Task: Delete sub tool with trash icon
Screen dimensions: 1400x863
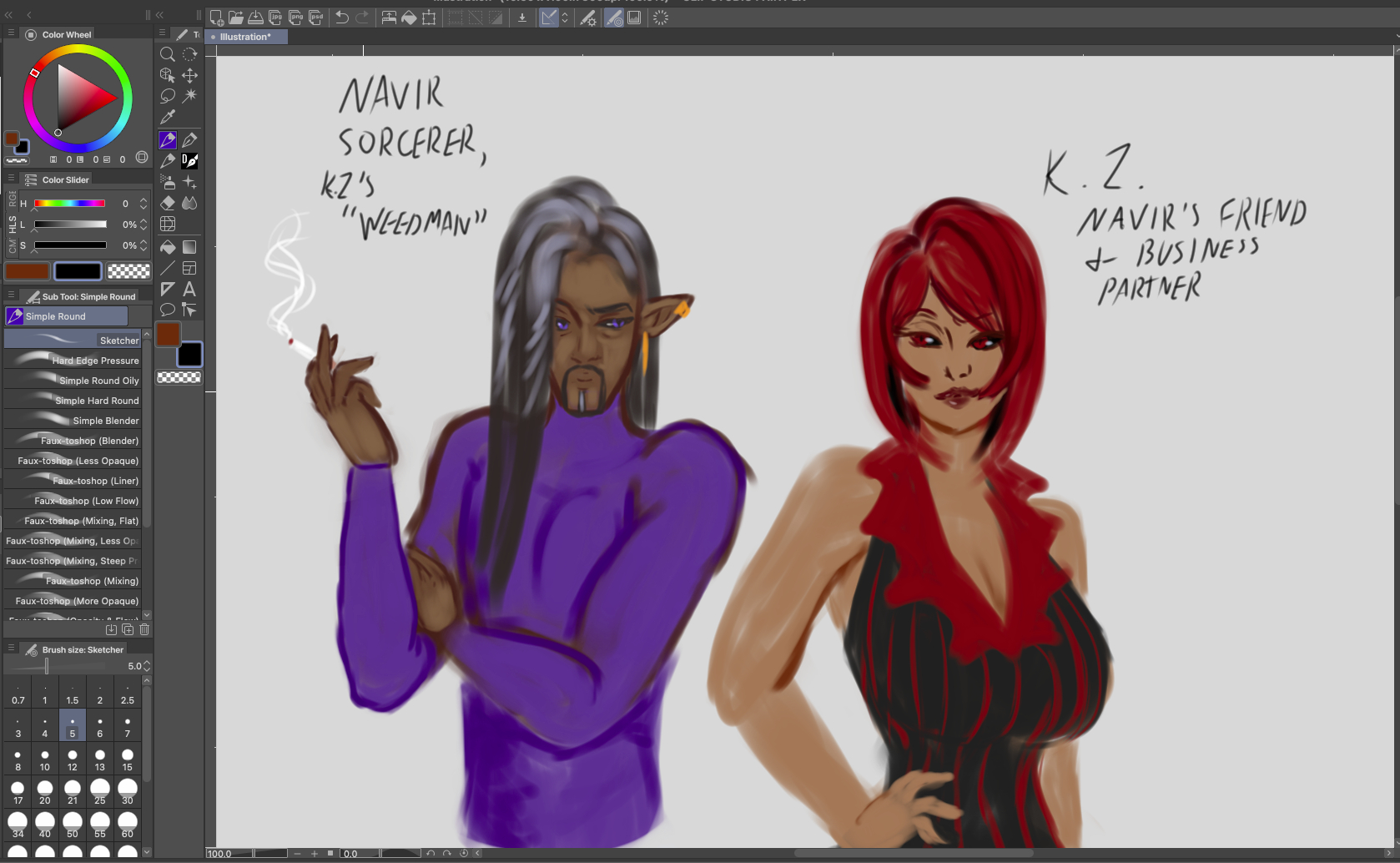Action: 144,629
